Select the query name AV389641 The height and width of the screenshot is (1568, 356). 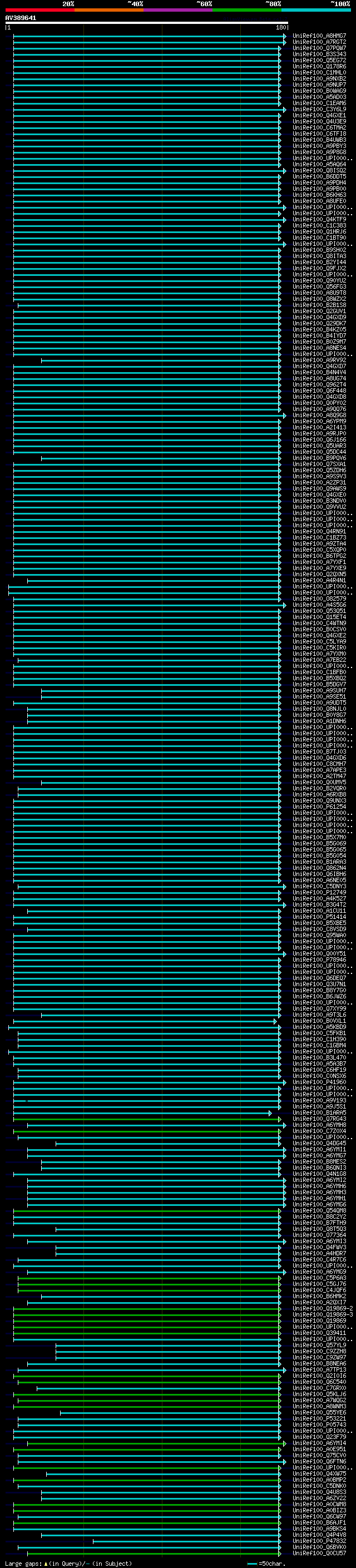[x=21, y=18]
